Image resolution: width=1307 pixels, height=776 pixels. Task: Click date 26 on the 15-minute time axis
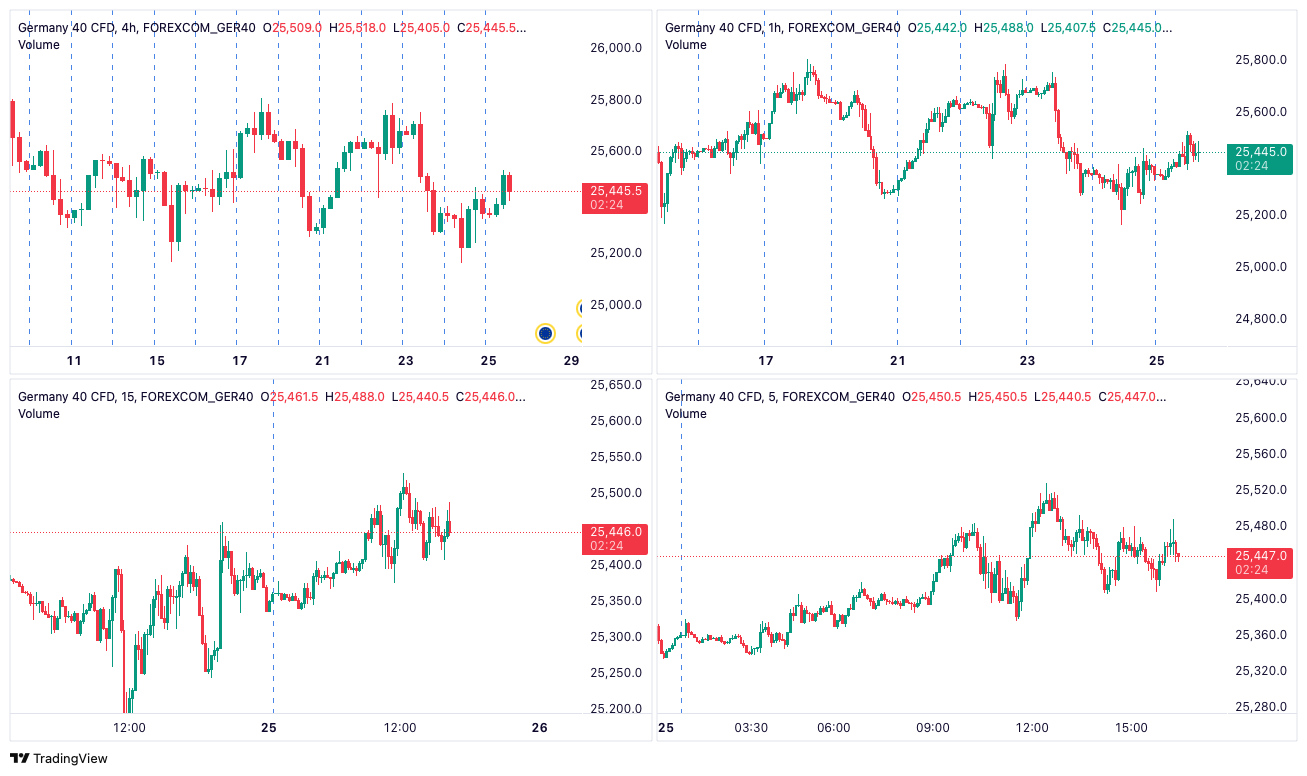(x=540, y=728)
